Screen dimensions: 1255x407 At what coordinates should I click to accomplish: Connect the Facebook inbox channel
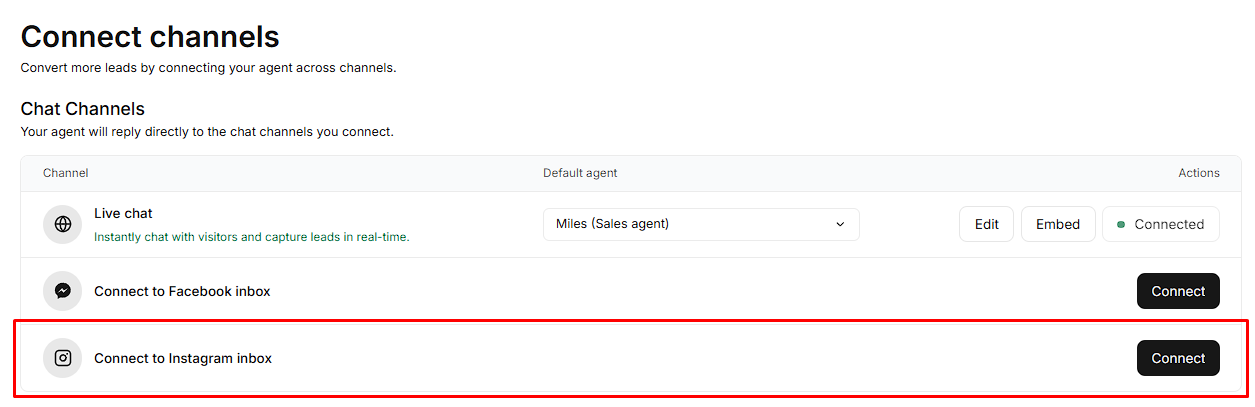click(1178, 291)
